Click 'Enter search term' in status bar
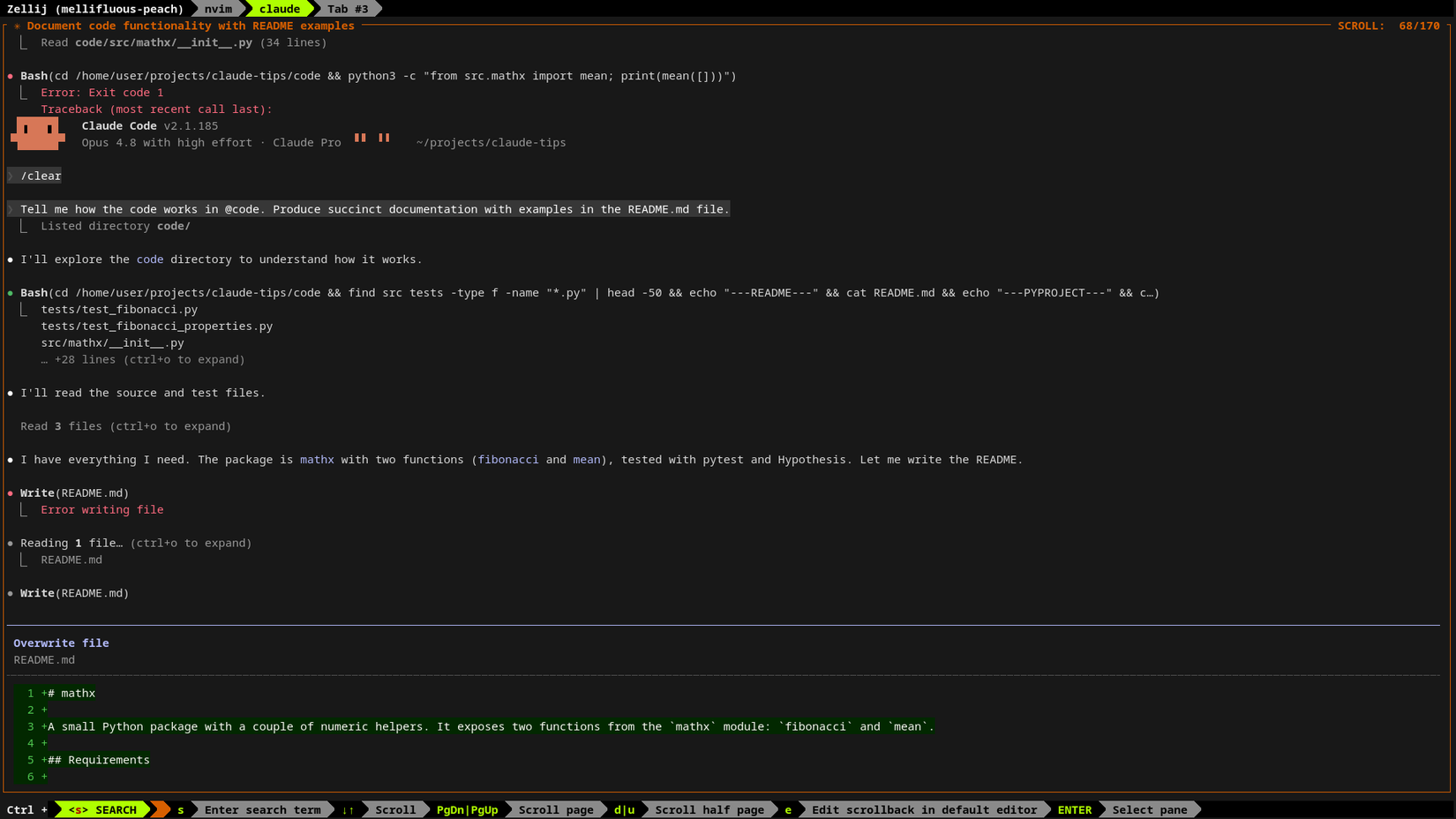The image size is (1456, 819). tap(263, 810)
